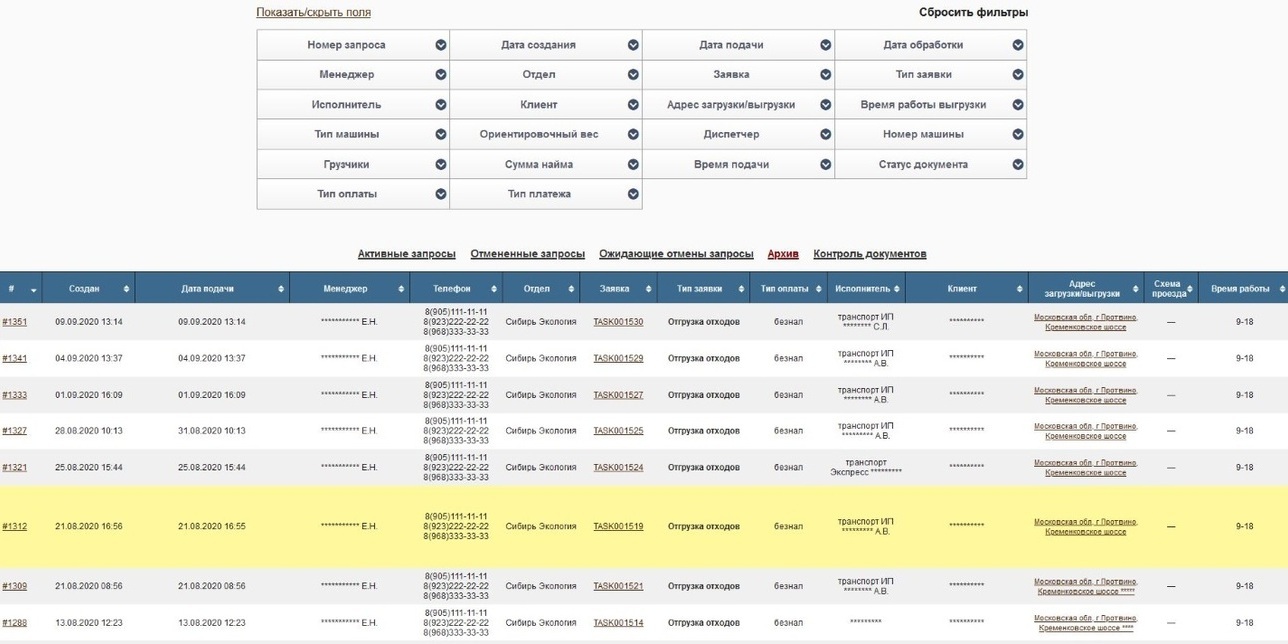This screenshot has height=644, width=1288.
Task: Sort by Менеджер column sort icon
Action: coord(401,289)
